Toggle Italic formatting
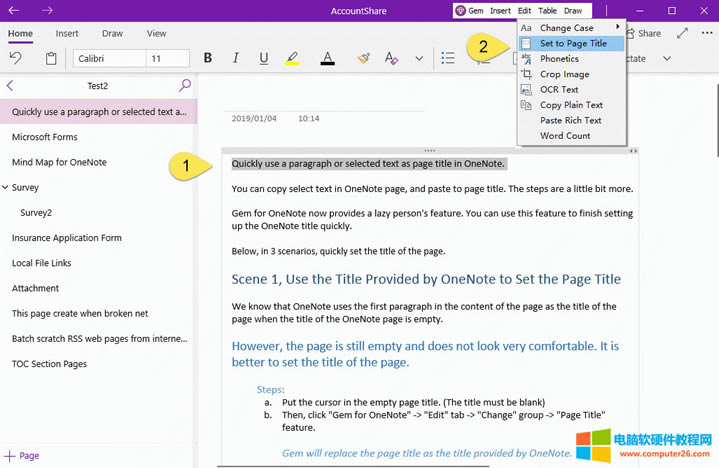The width and height of the screenshot is (719, 468). pos(237,59)
